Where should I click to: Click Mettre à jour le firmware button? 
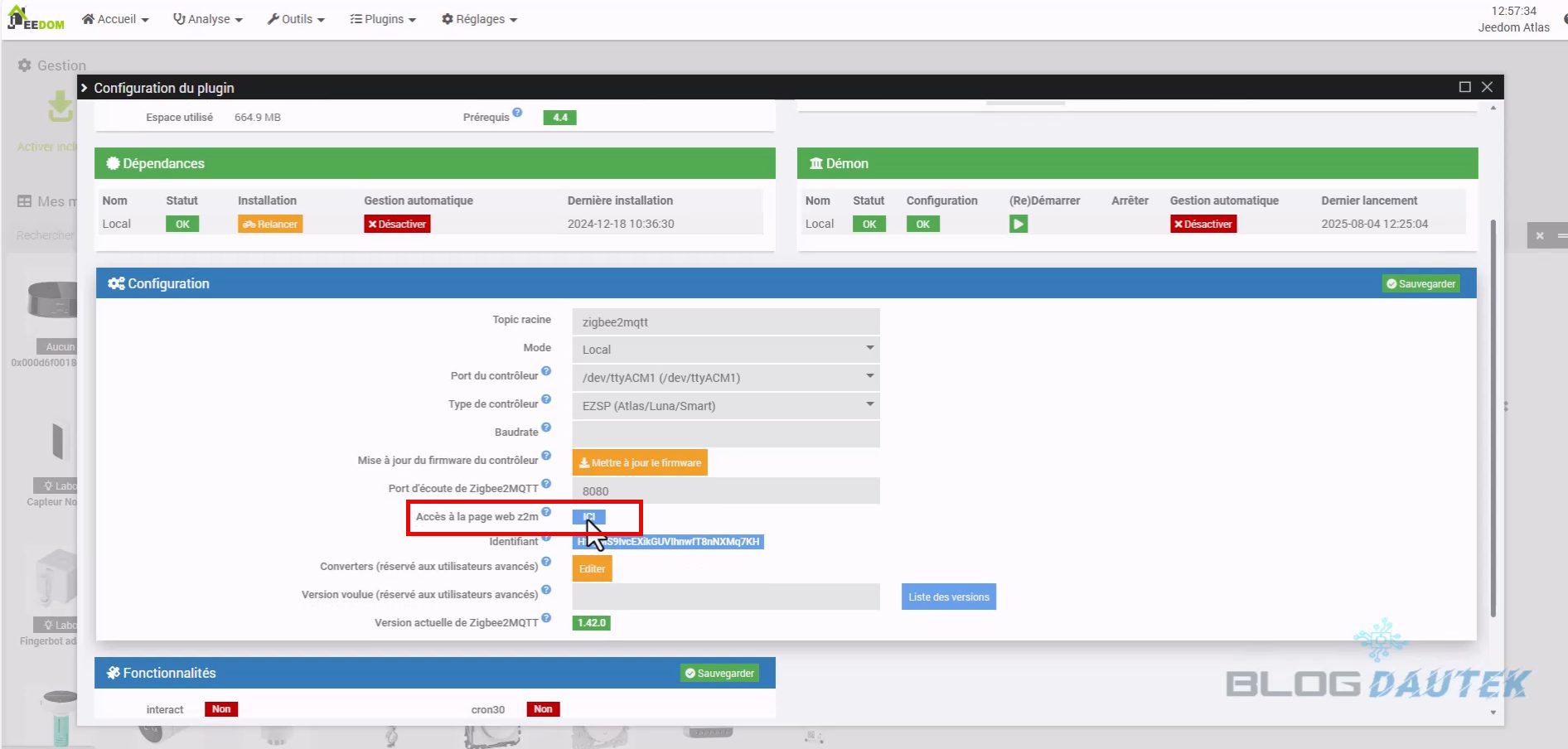640,463
